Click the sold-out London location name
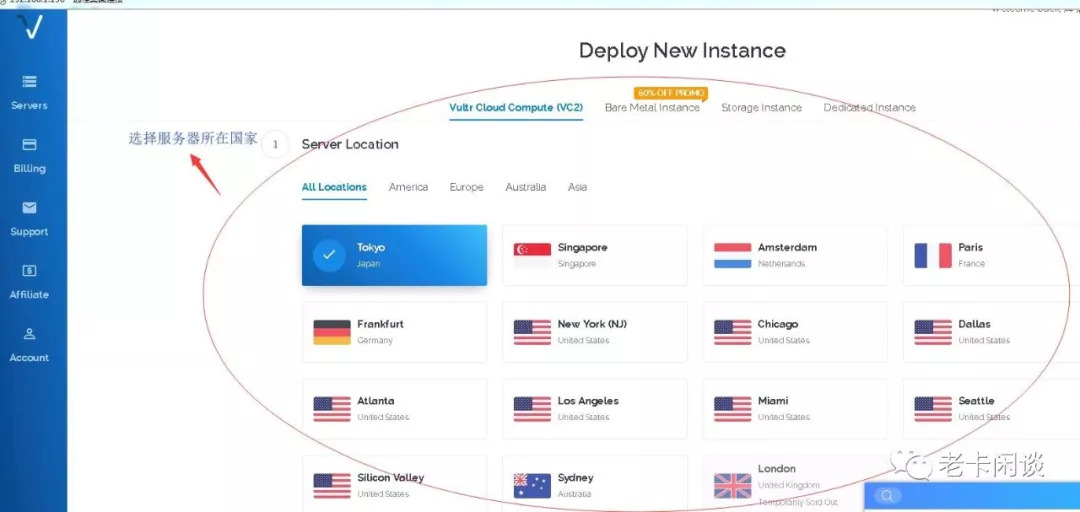1080x512 pixels. tap(777, 469)
